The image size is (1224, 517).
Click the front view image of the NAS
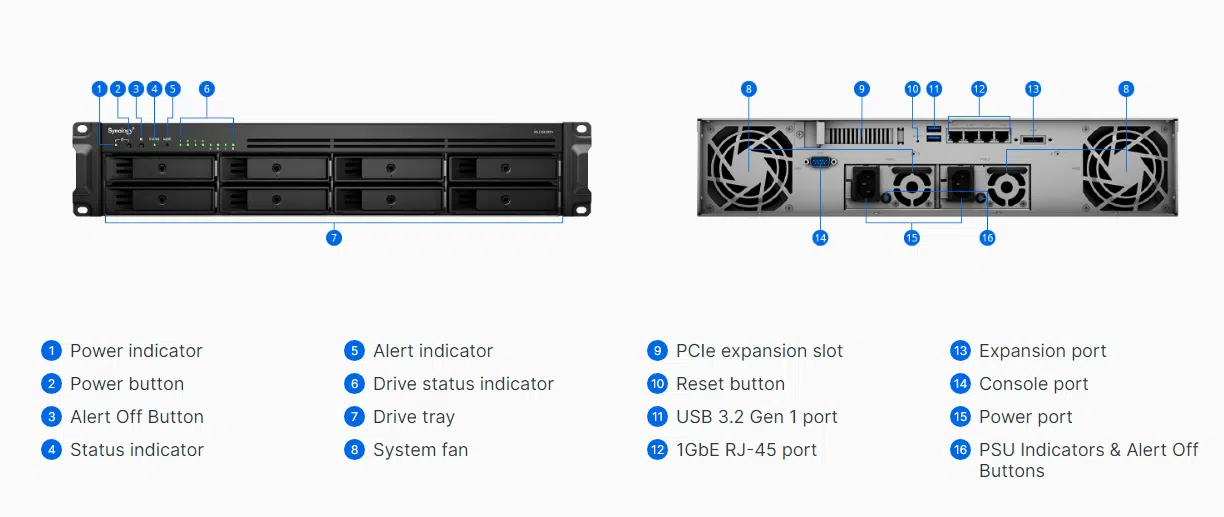332,169
